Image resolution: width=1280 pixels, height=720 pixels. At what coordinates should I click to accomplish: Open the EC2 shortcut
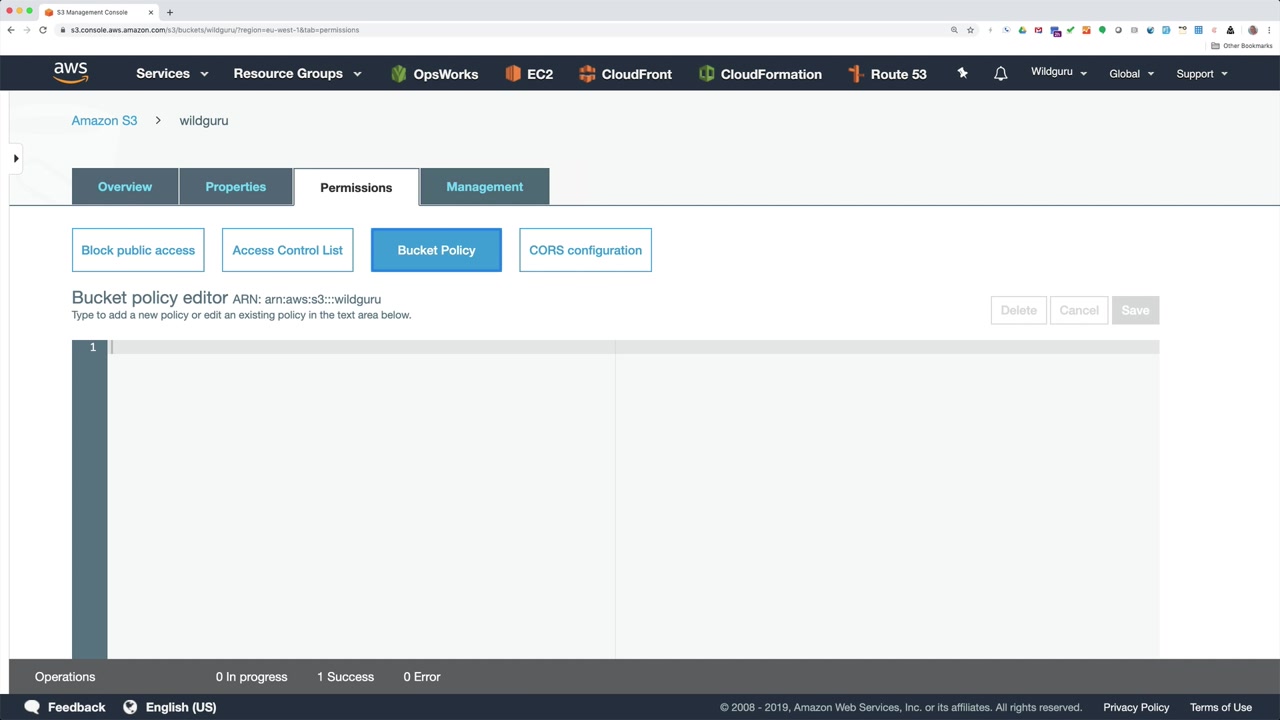pyautogui.click(x=529, y=74)
